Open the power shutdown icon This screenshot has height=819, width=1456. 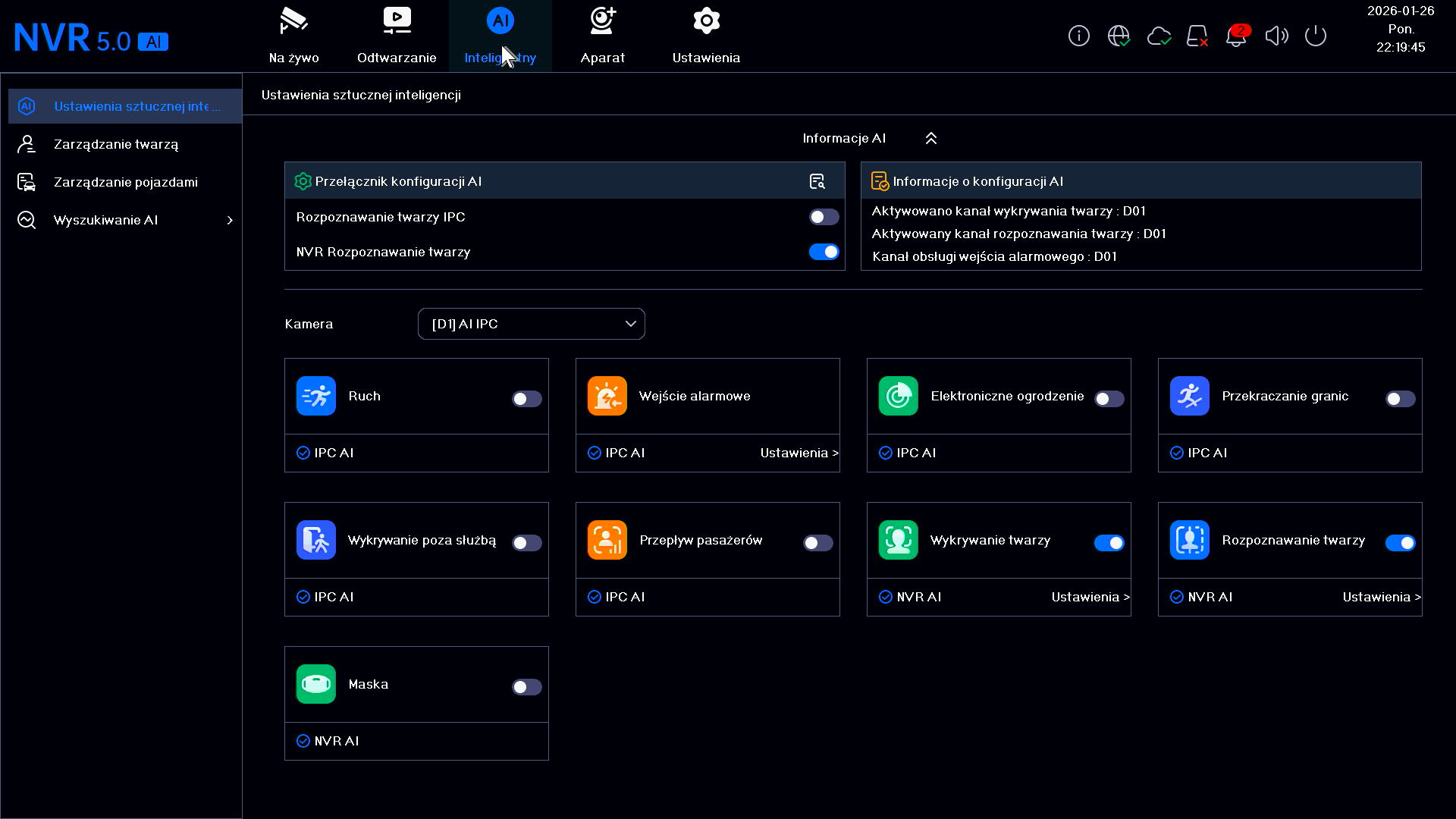[1316, 36]
